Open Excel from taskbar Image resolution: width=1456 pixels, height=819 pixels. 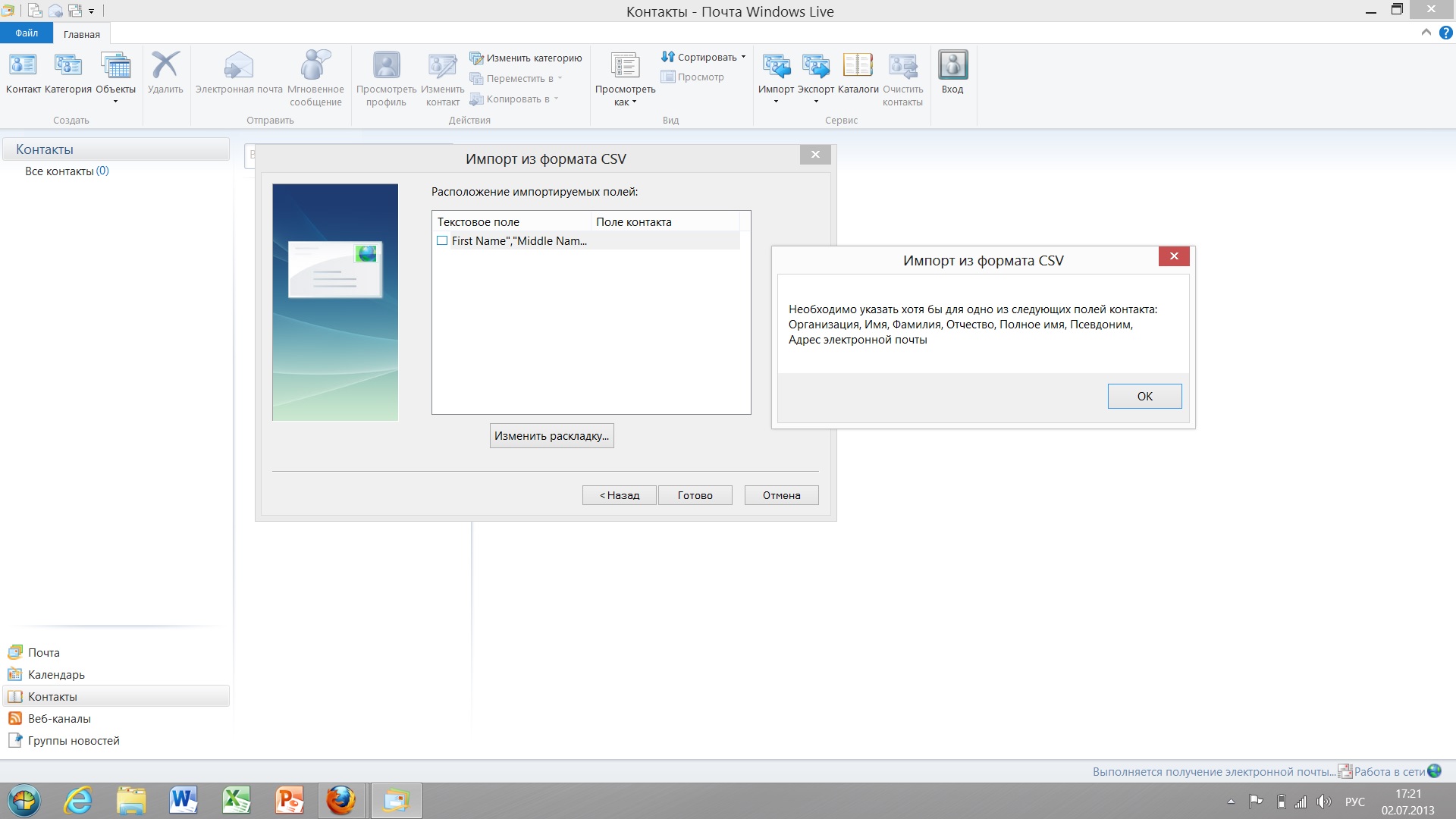pos(237,801)
